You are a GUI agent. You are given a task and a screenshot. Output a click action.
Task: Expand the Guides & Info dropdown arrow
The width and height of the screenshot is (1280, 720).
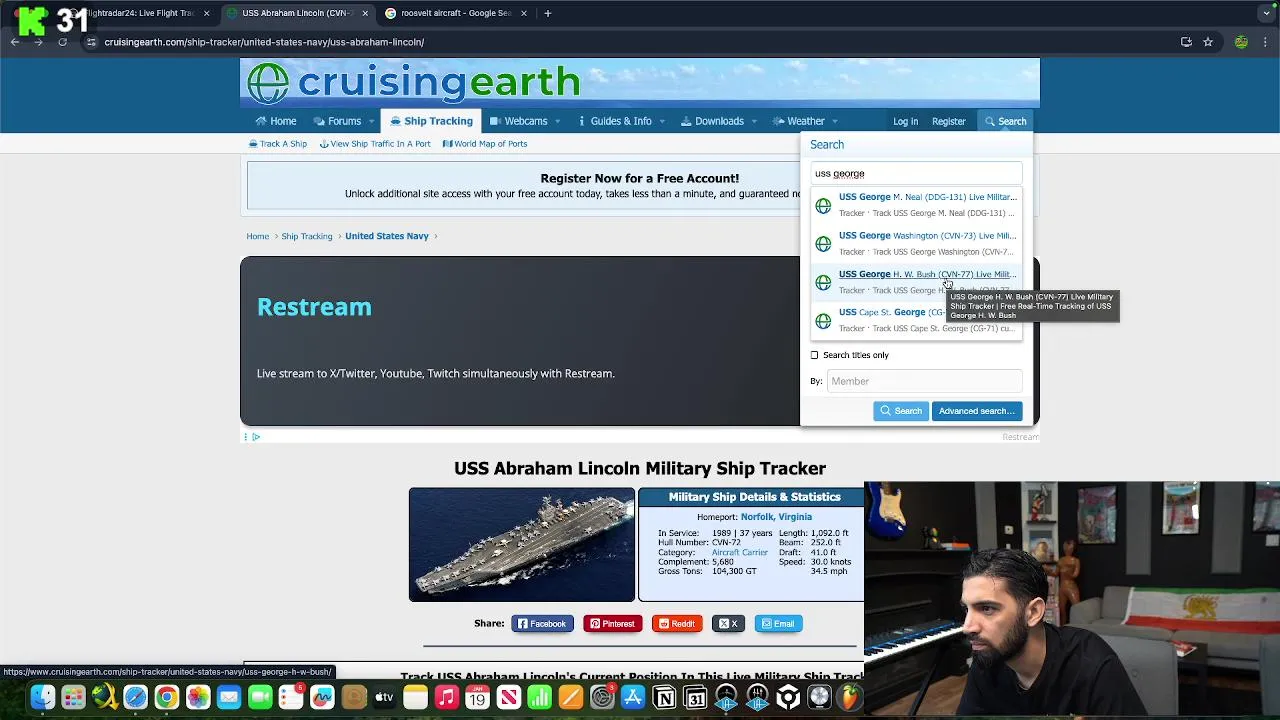click(662, 122)
